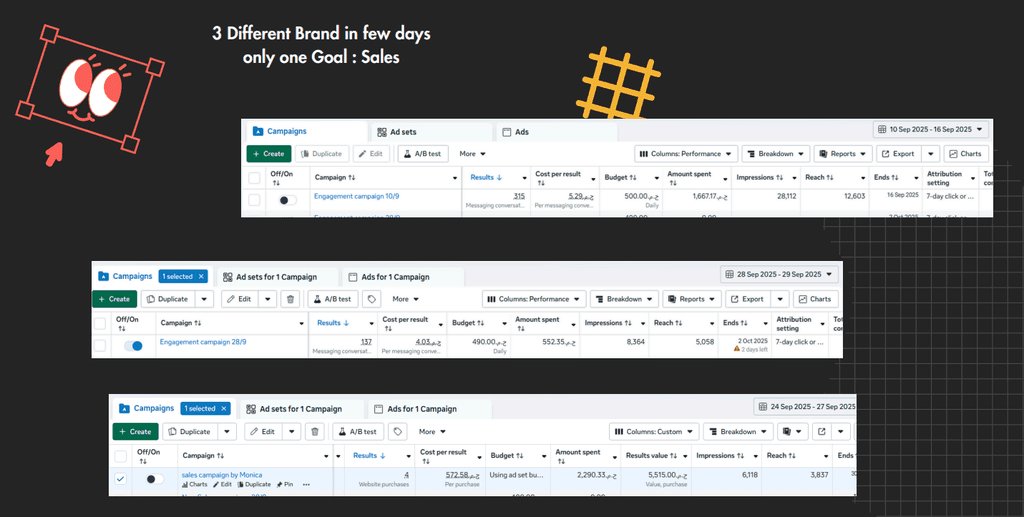The width and height of the screenshot is (1024, 517).
Task: Open Reports dropdown in the 10 Sep panel
Action: pos(843,154)
